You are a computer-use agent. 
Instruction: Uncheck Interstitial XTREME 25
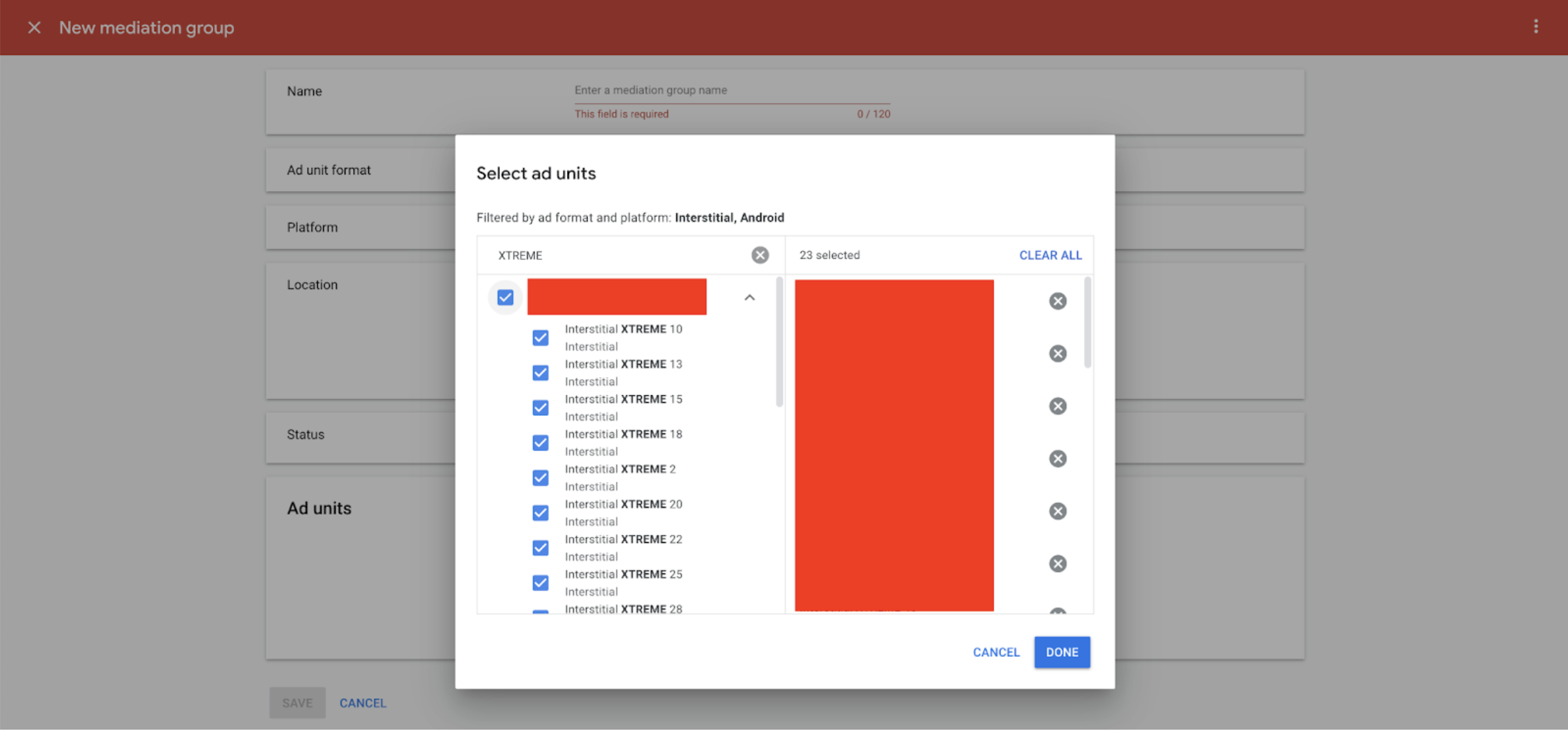[540, 583]
